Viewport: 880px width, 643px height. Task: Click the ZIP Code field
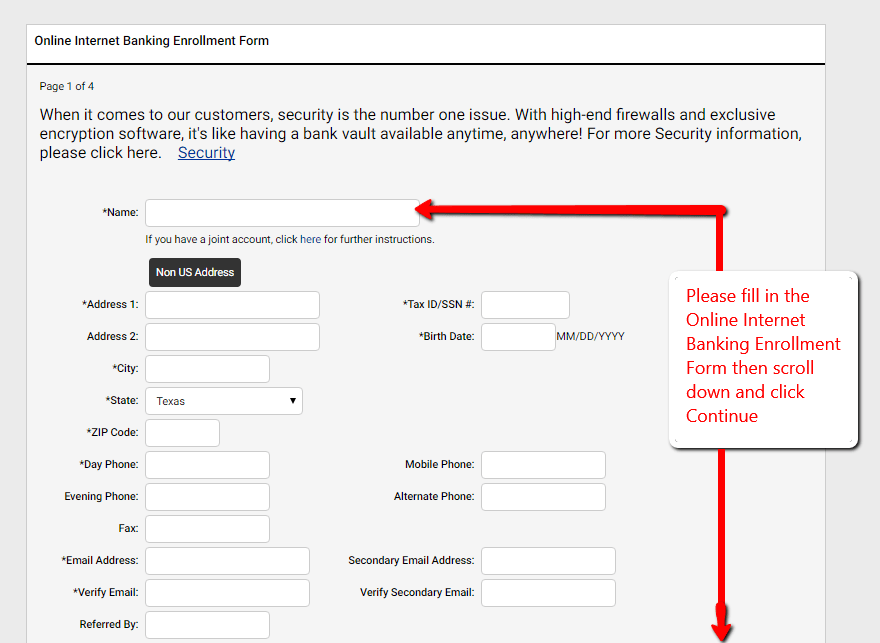coord(181,432)
